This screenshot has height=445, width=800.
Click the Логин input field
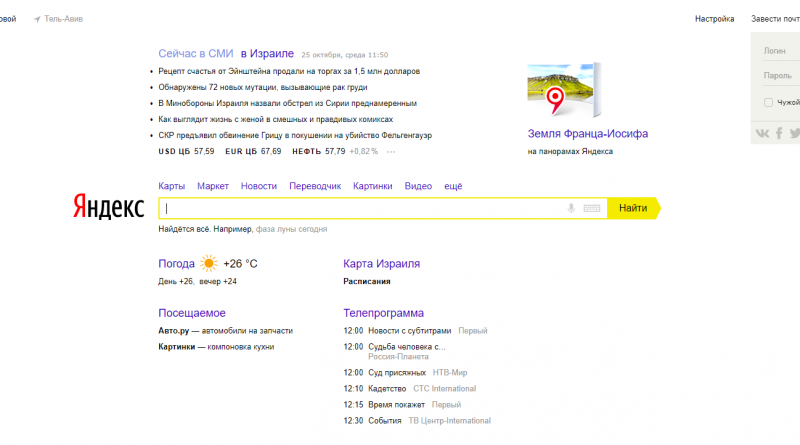(x=782, y=51)
